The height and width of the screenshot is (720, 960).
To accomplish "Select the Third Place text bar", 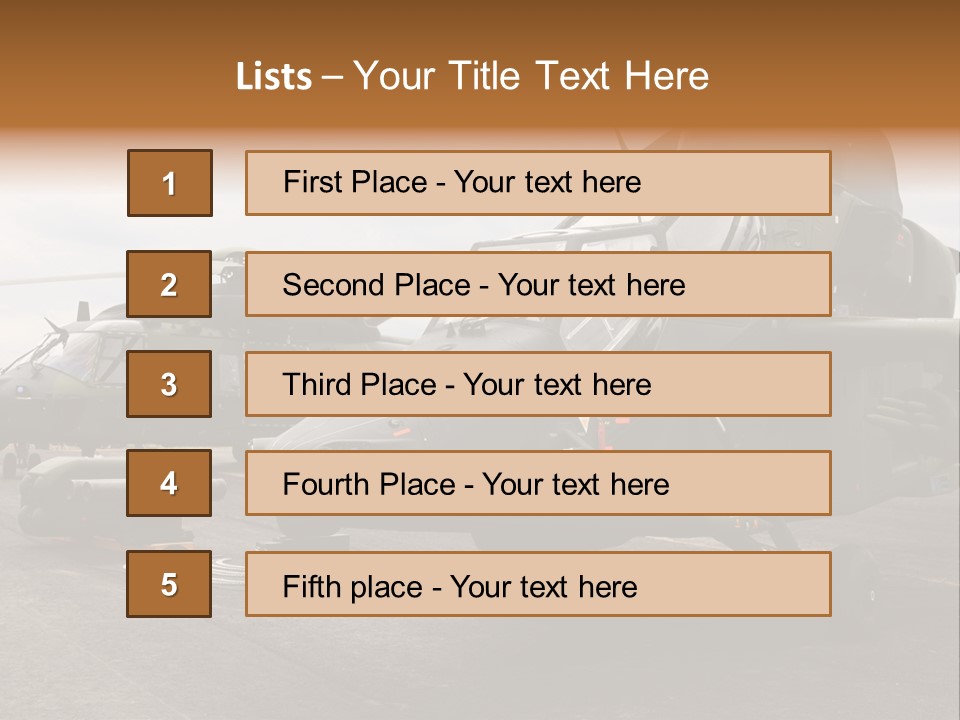I will 538,384.
